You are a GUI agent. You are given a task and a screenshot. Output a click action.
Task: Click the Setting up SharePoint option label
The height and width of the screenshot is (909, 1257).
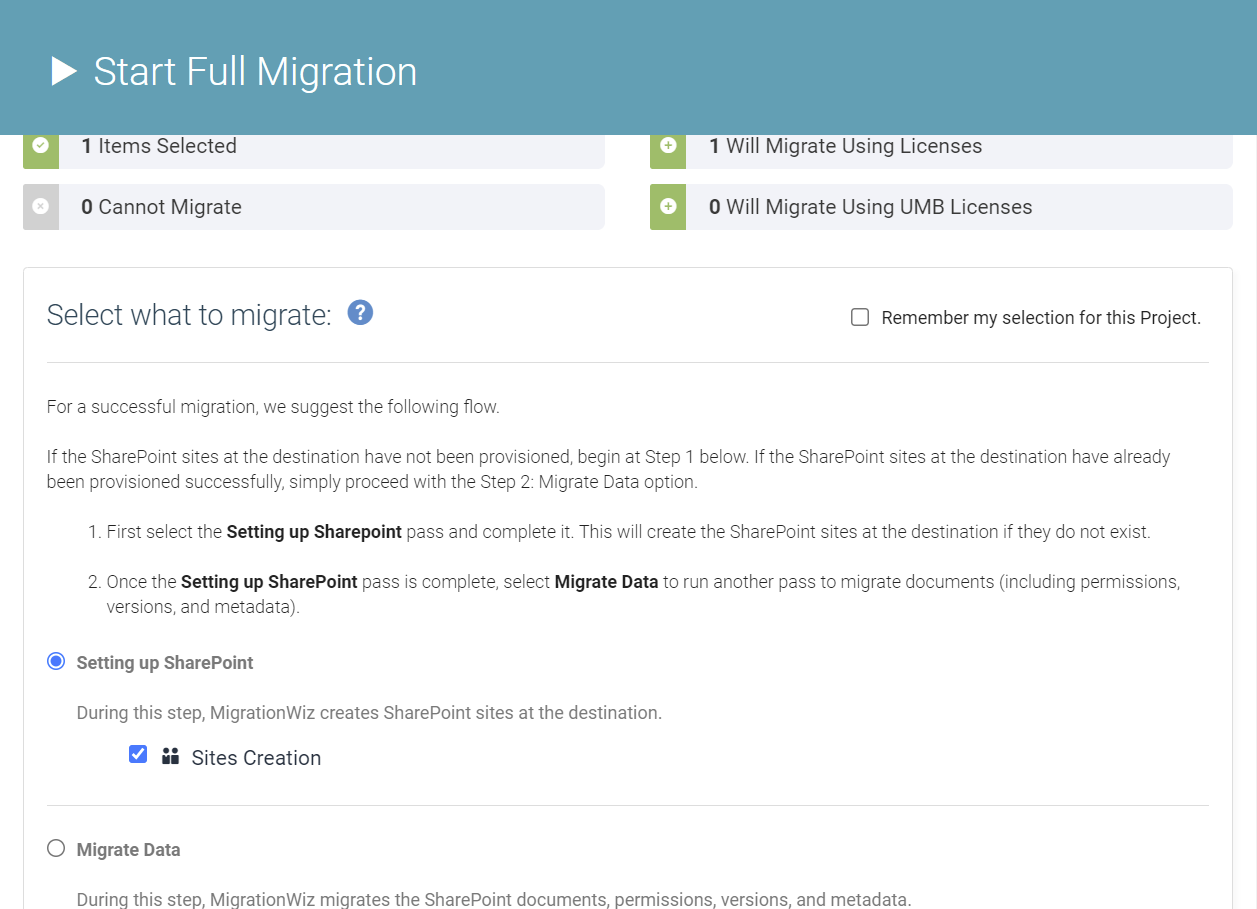point(165,663)
